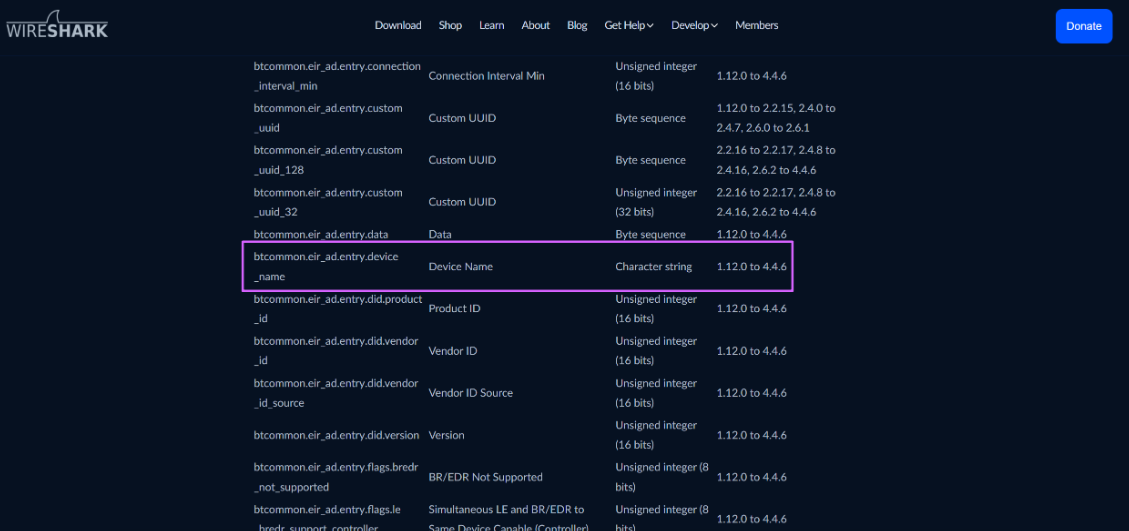Go to the Shop page
The image size is (1129, 531).
click(450, 25)
